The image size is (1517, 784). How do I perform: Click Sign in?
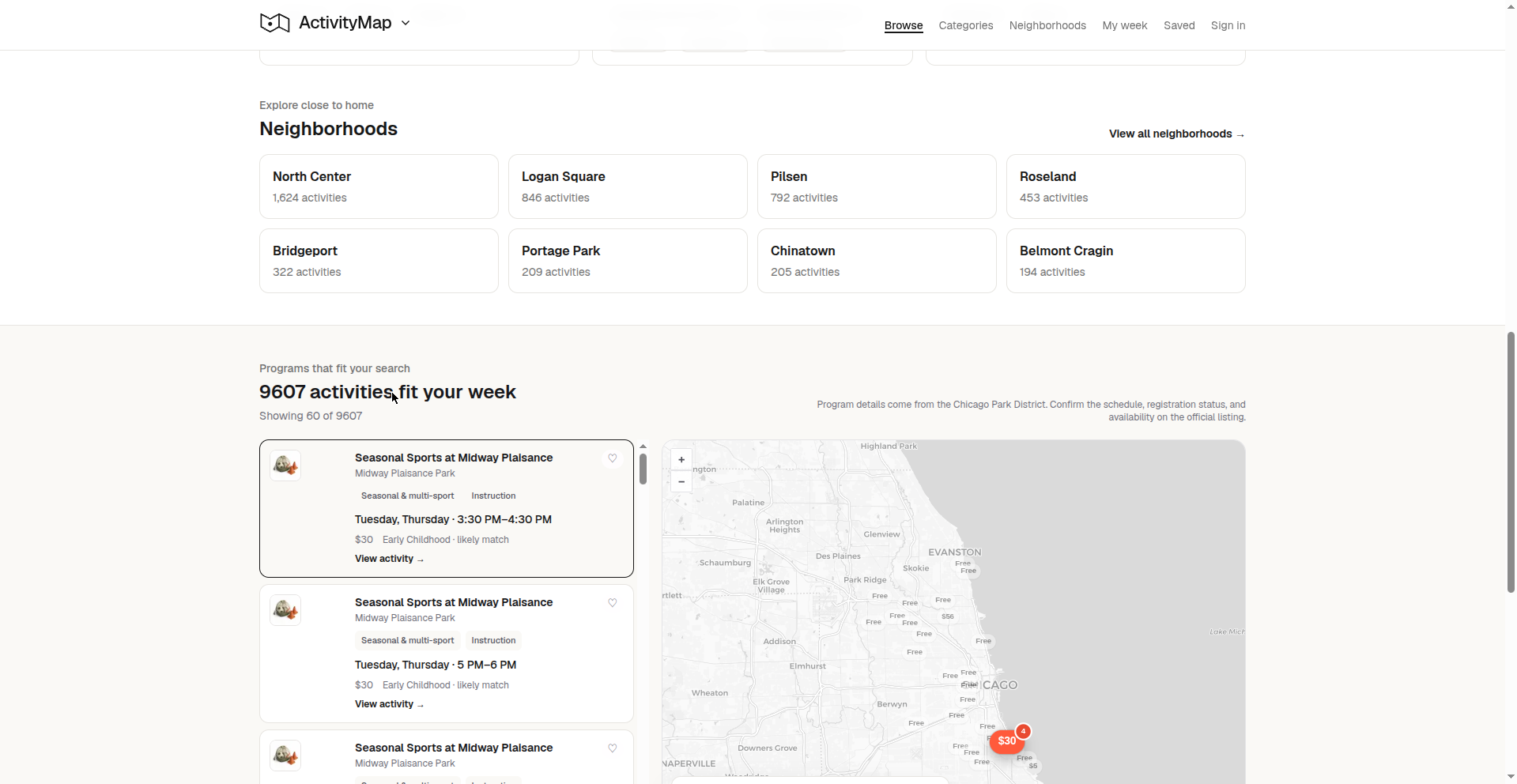click(x=1228, y=25)
